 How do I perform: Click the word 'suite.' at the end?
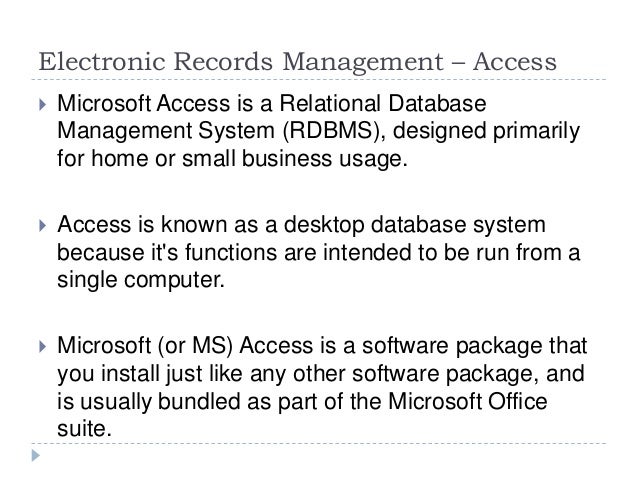[x=84, y=429]
